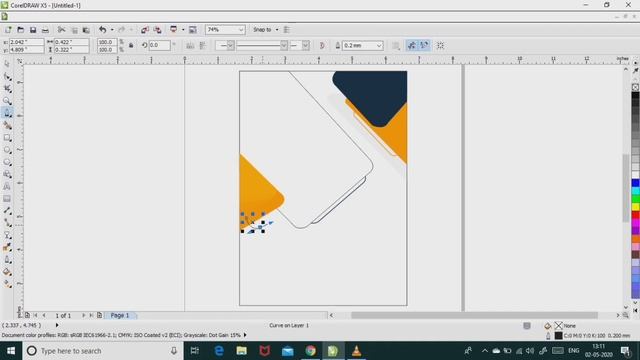This screenshot has height=360, width=640.
Task: Open the application launcher icon
Action: (173, 30)
